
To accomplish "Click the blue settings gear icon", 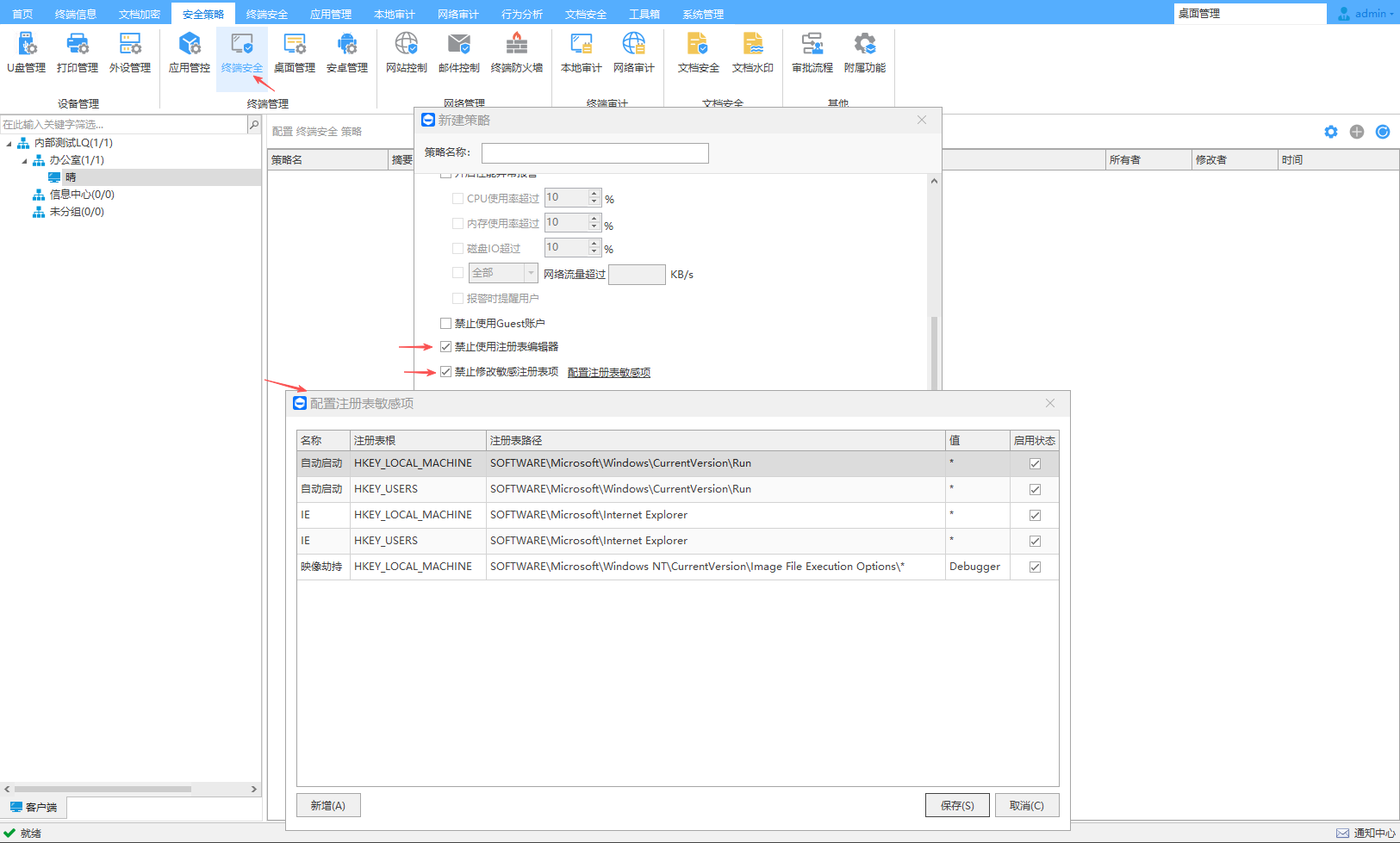I will [x=1331, y=132].
